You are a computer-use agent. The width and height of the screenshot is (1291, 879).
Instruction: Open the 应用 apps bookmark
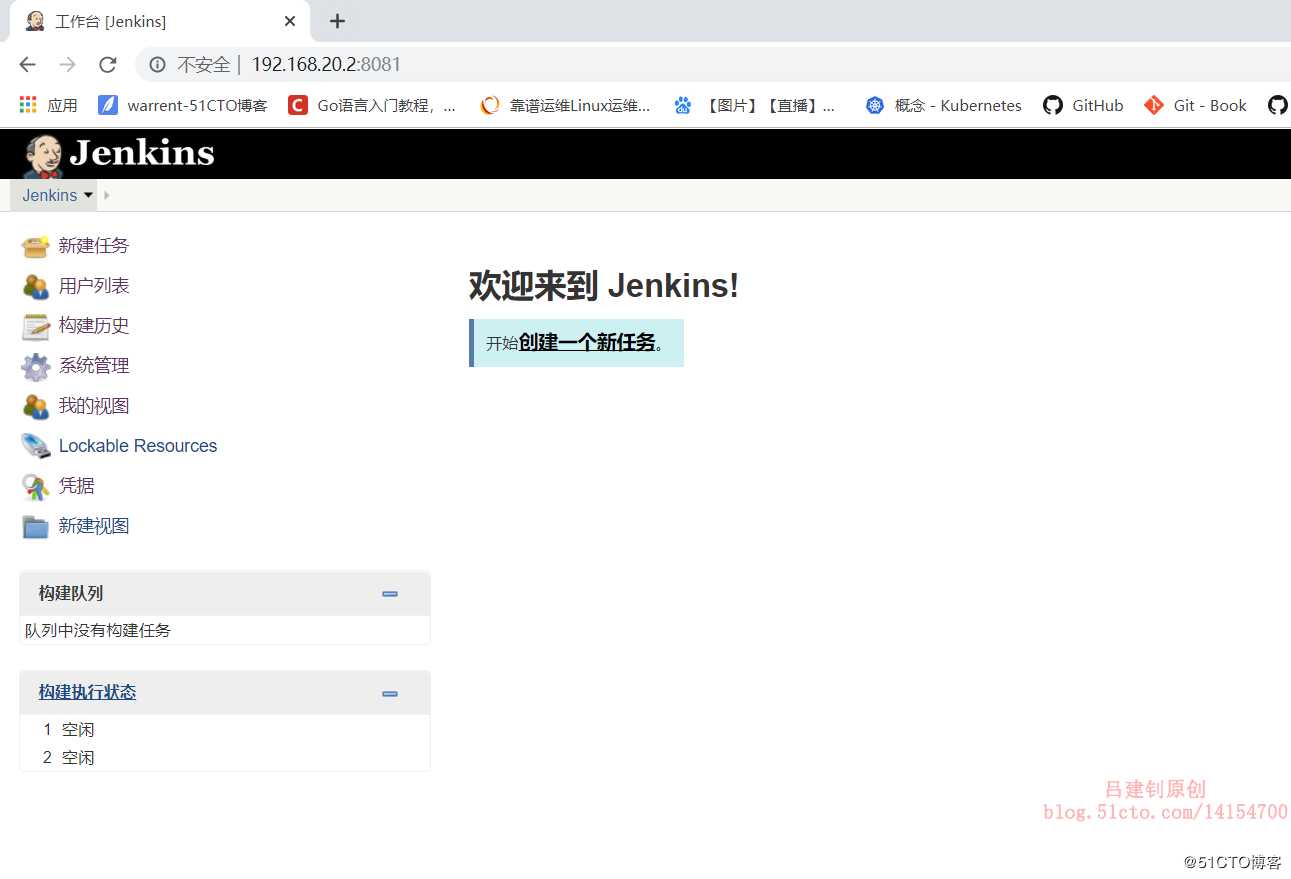click(48, 105)
